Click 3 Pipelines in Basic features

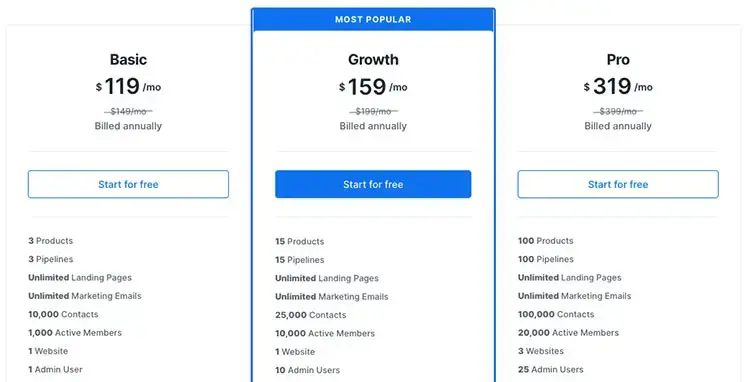click(51, 259)
